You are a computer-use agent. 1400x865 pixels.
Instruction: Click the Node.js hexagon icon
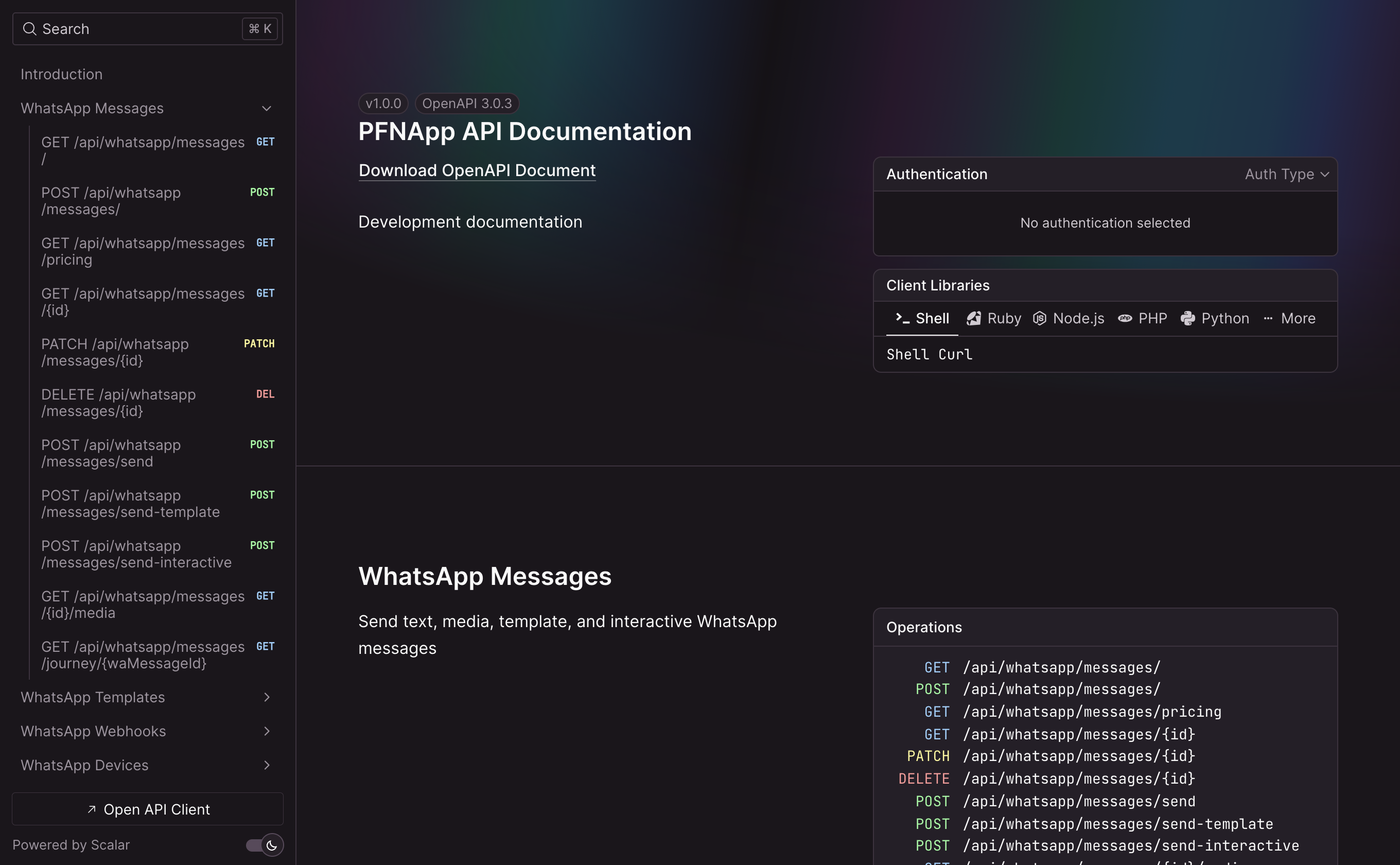[x=1040, y=318]
